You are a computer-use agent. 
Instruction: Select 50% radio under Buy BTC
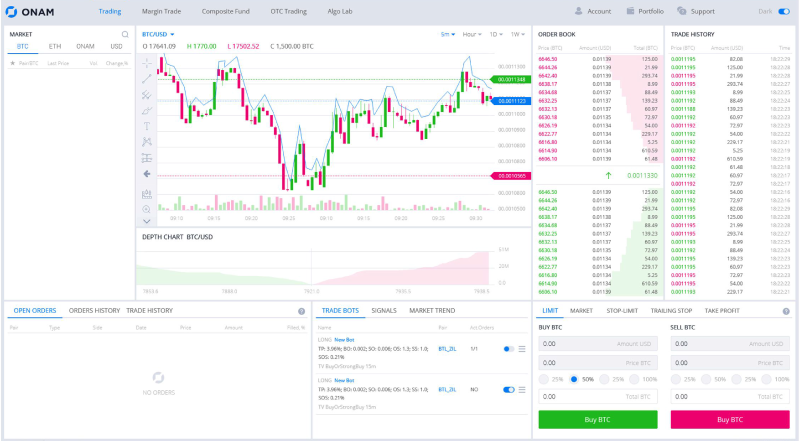574,379
